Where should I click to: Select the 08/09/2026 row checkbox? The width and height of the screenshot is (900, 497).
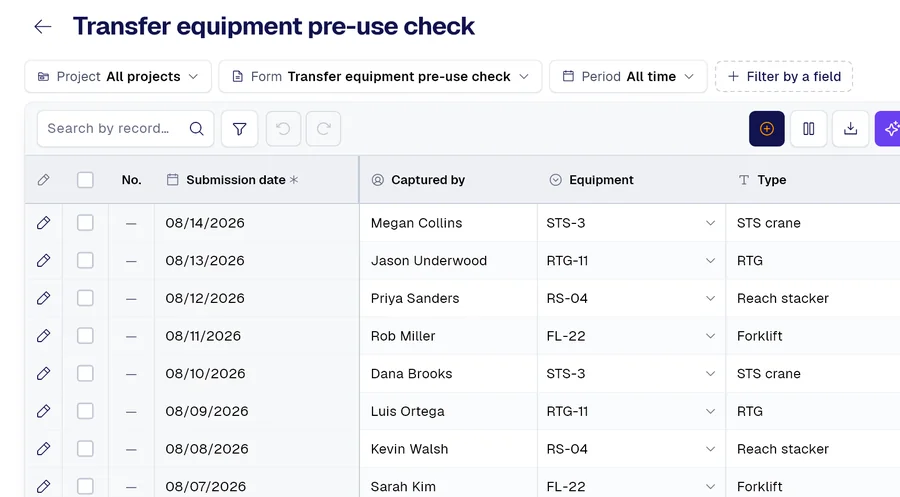tap(85, 411)
